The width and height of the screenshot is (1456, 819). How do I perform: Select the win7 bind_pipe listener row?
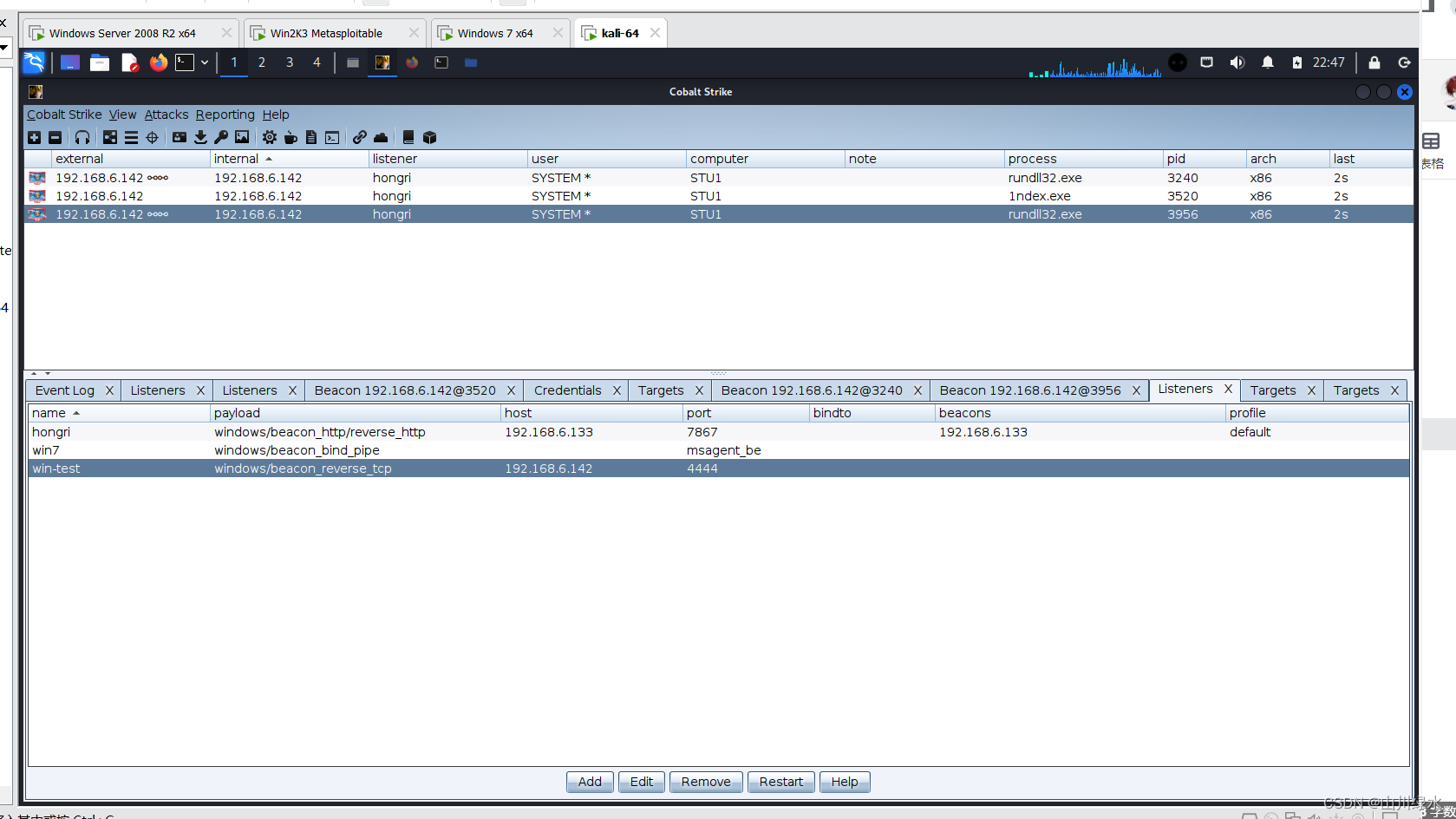coord(718,450)
